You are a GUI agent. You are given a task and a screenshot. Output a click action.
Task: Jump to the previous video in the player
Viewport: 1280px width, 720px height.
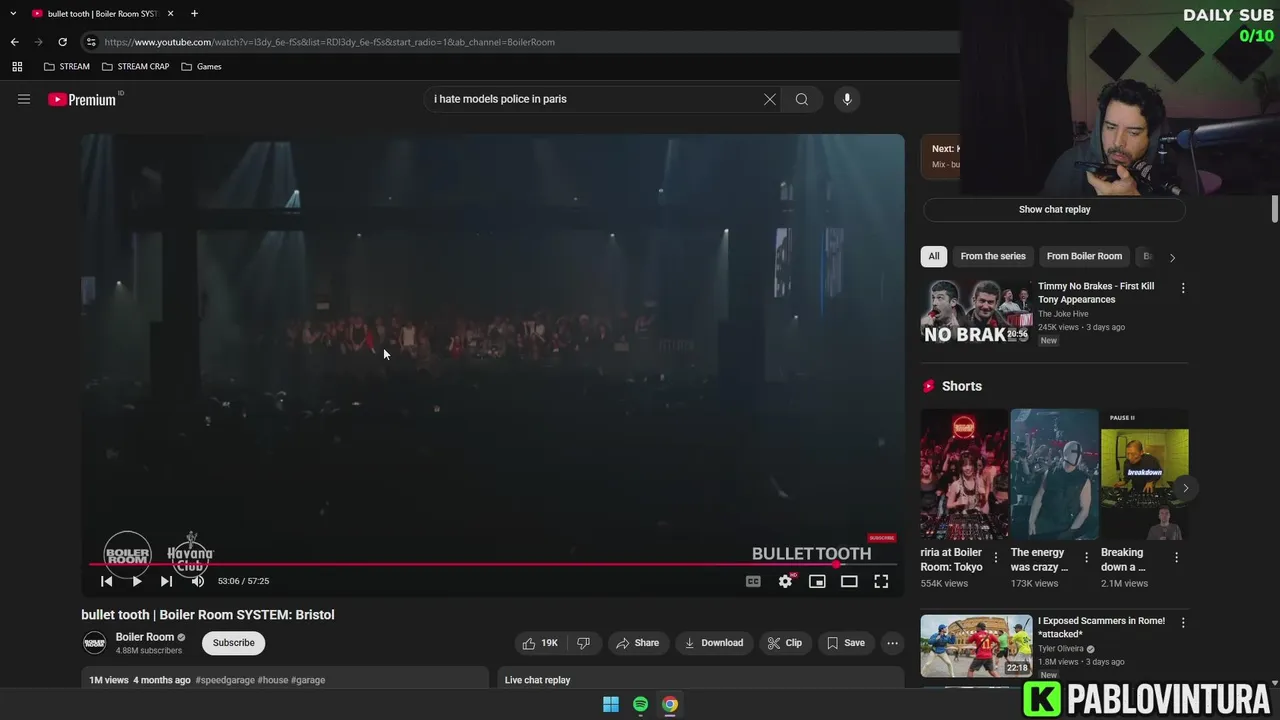107,581
